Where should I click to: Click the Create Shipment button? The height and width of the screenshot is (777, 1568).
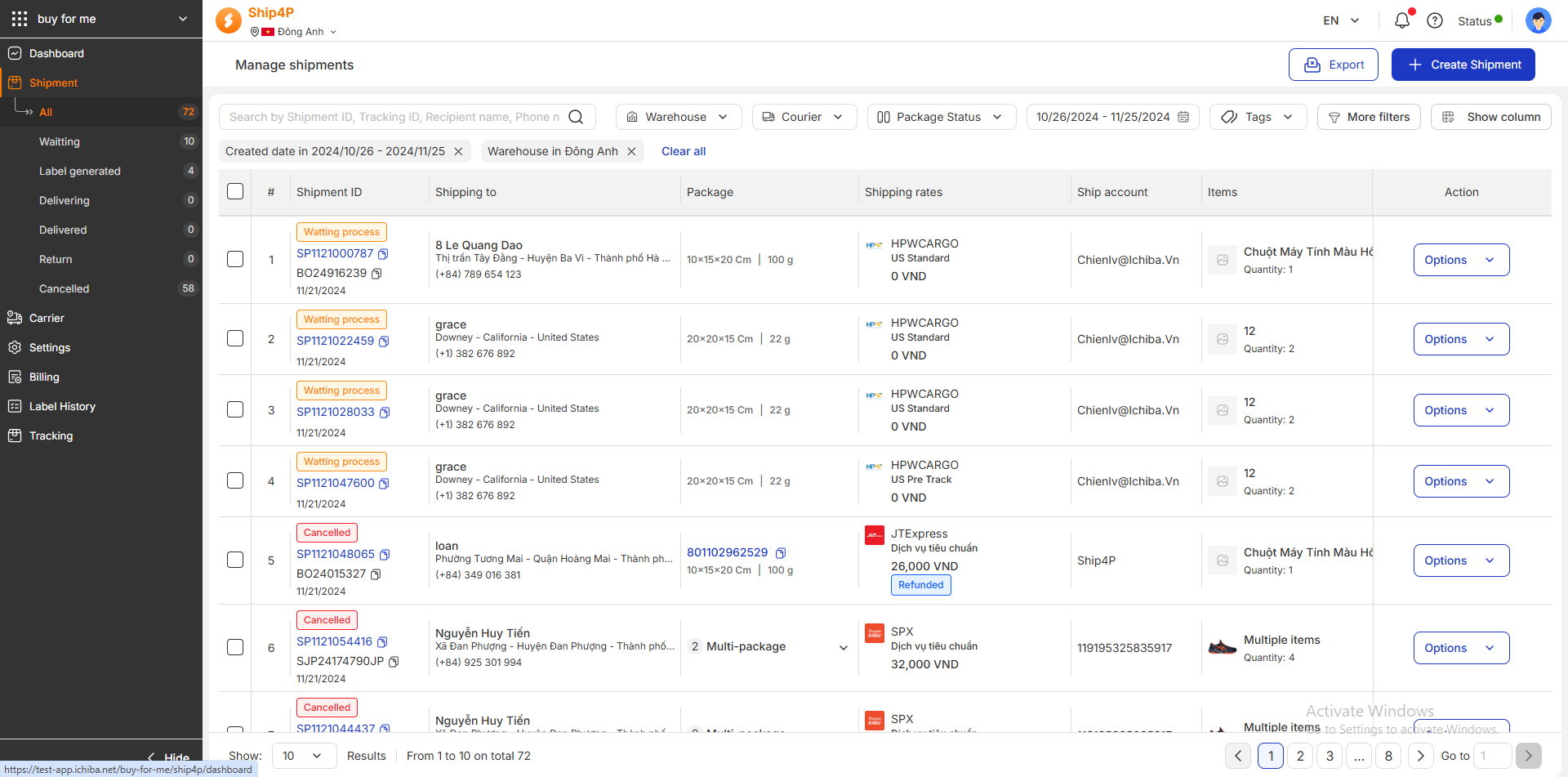point(1463,65)
